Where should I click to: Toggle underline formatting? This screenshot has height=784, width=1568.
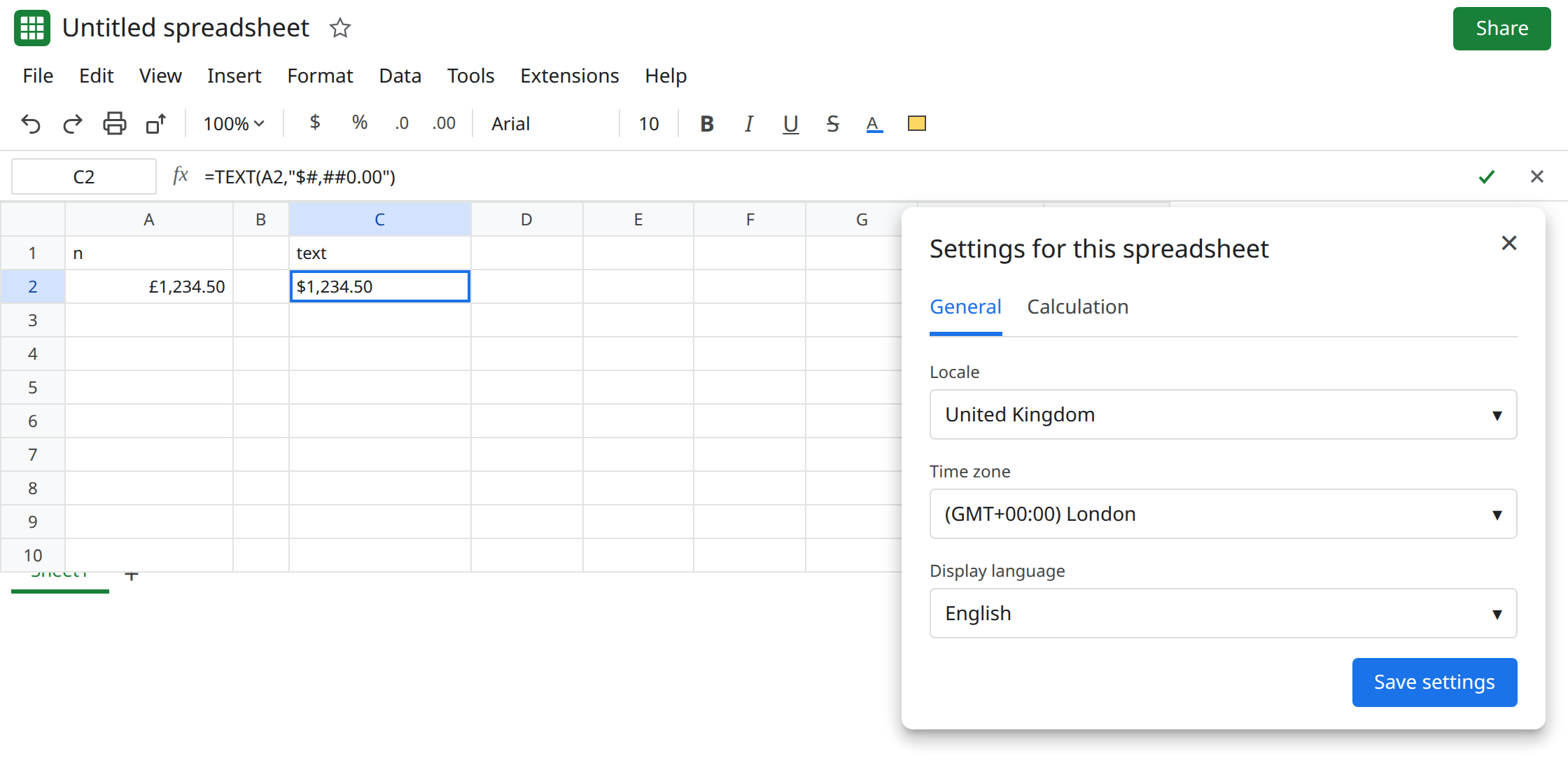click(x=791, y=124)
